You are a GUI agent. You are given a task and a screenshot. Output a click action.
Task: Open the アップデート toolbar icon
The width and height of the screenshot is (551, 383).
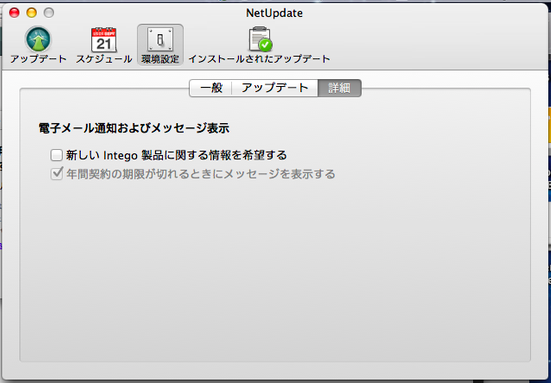coord(38,39)
